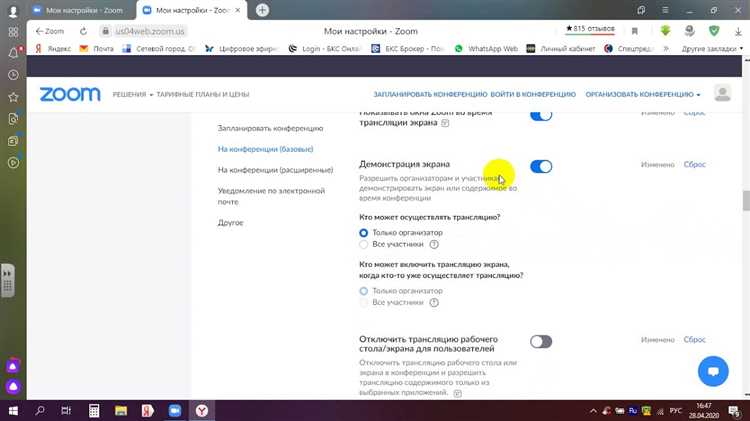750x421 pixels.
Task: Show hidden system tray icons arrow
Action: (x=593, y=411)
